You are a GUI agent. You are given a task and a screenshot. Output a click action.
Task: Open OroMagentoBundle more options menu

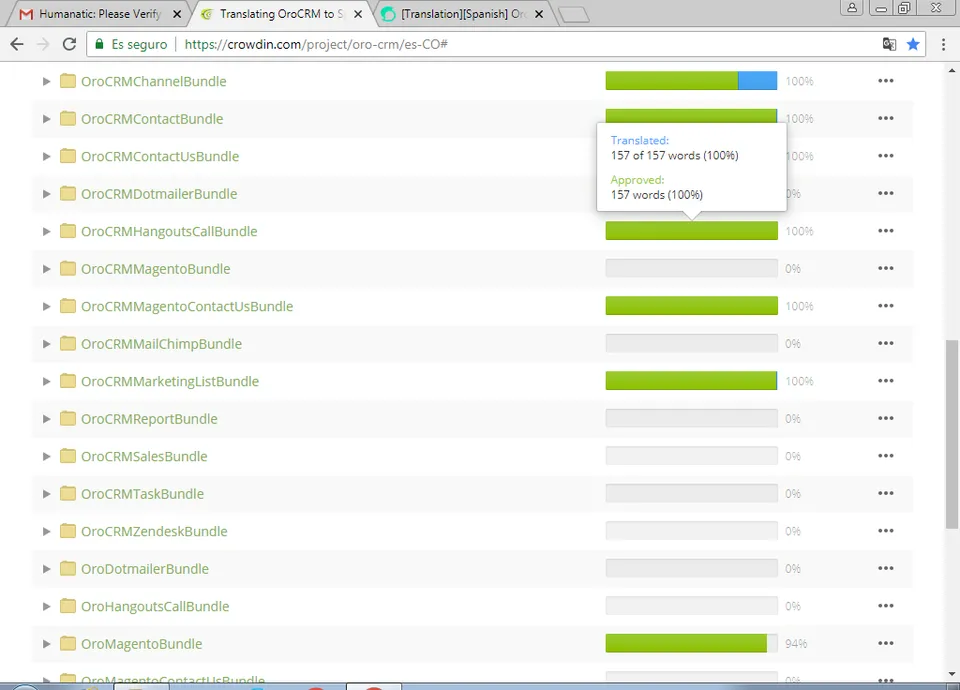point(885,643)
